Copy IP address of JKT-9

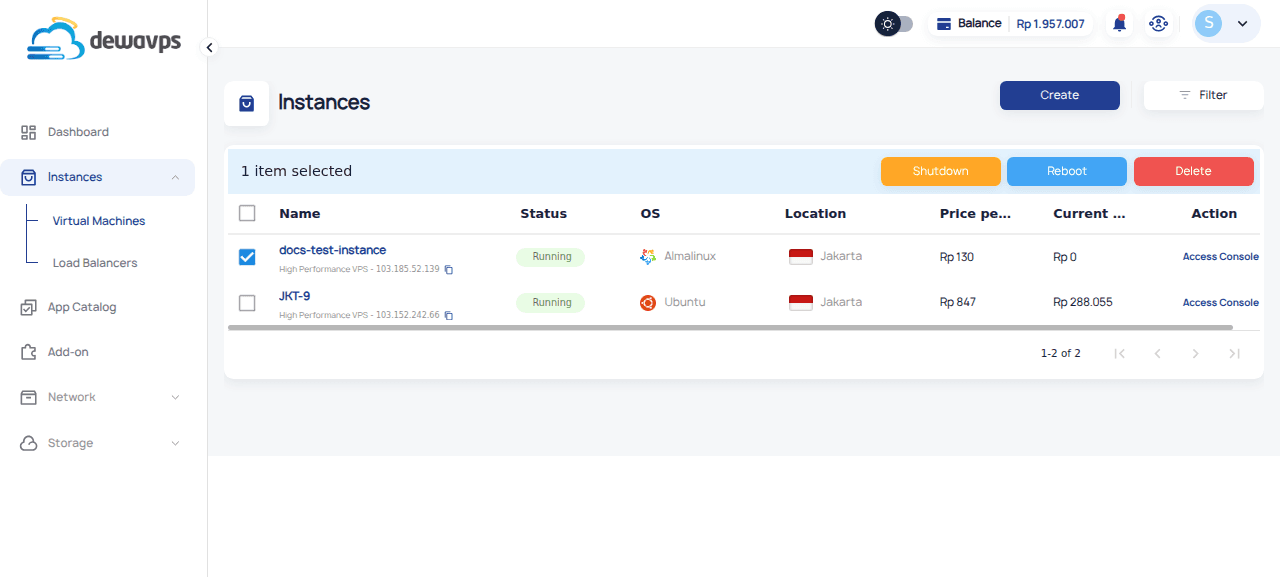(x=449, y=316)
